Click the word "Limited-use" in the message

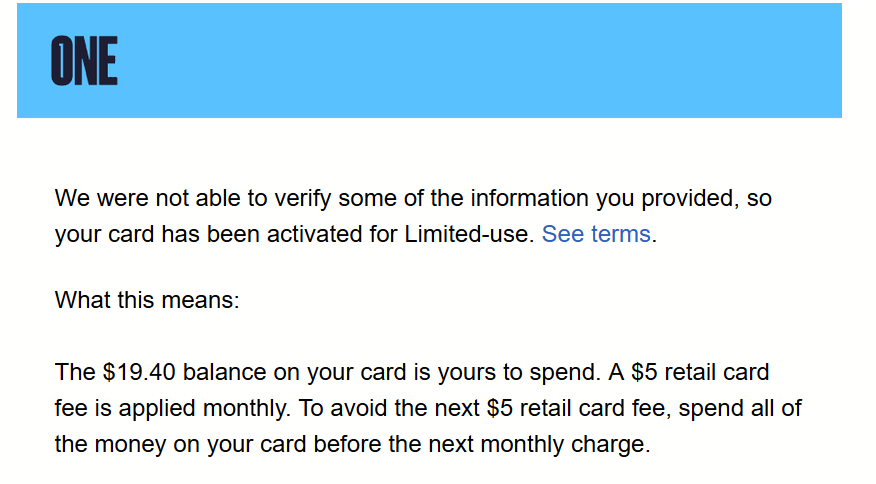(x=466, y=234)
